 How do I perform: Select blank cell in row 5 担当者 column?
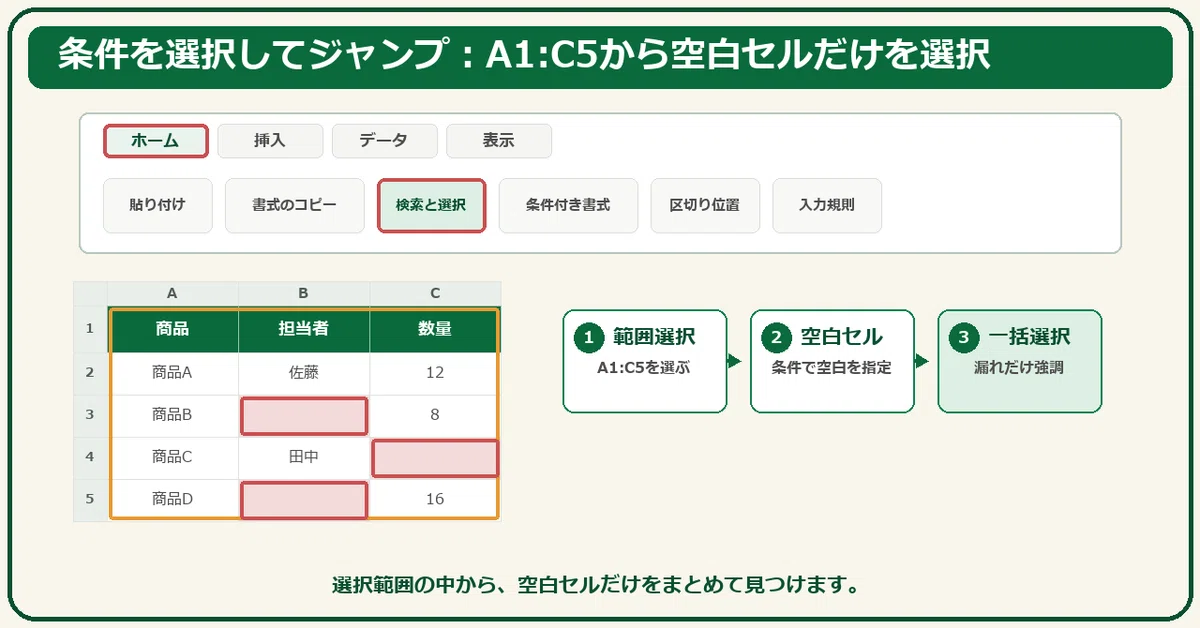[304, 500]
